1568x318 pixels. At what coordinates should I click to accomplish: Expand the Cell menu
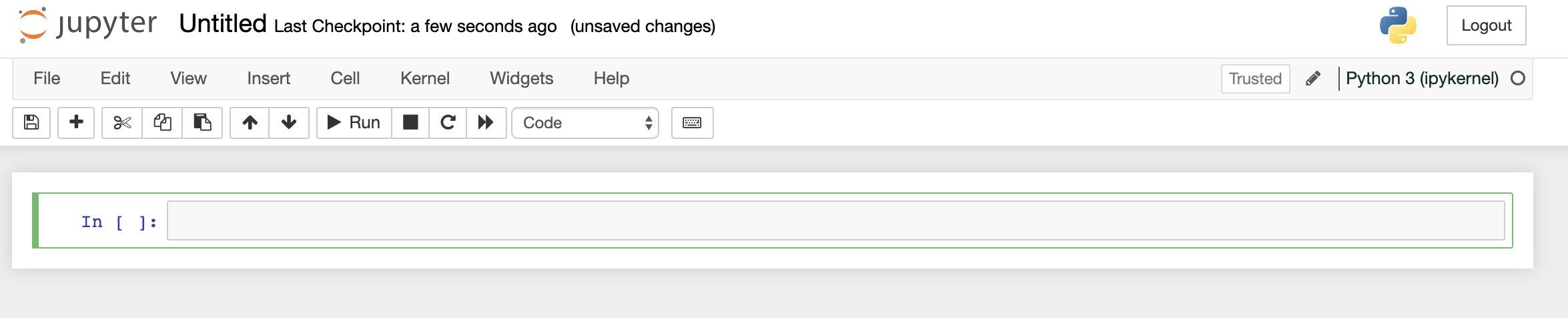pos(345,79)
